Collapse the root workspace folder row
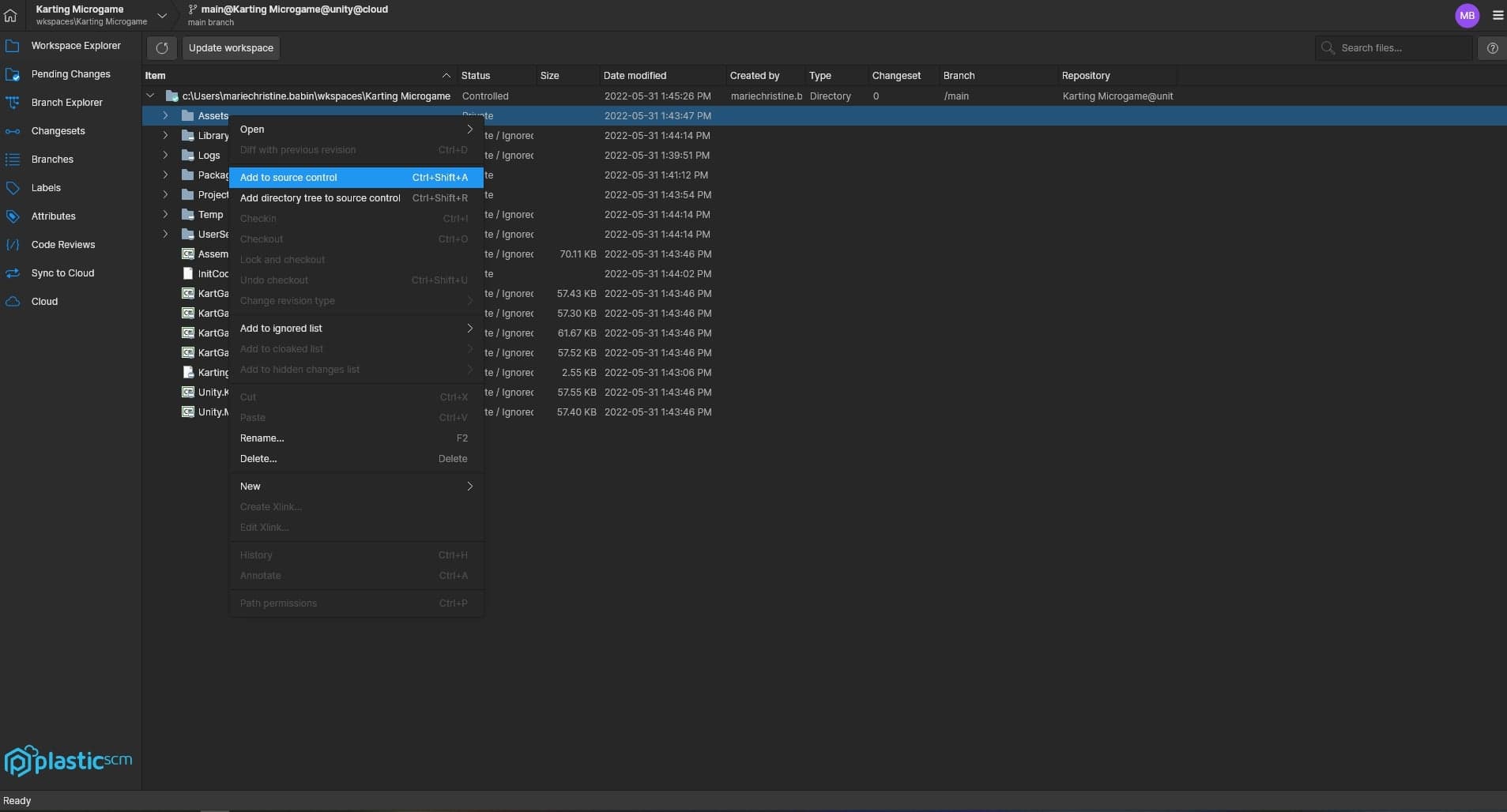The image size is (1507, 812). [149, 95]
